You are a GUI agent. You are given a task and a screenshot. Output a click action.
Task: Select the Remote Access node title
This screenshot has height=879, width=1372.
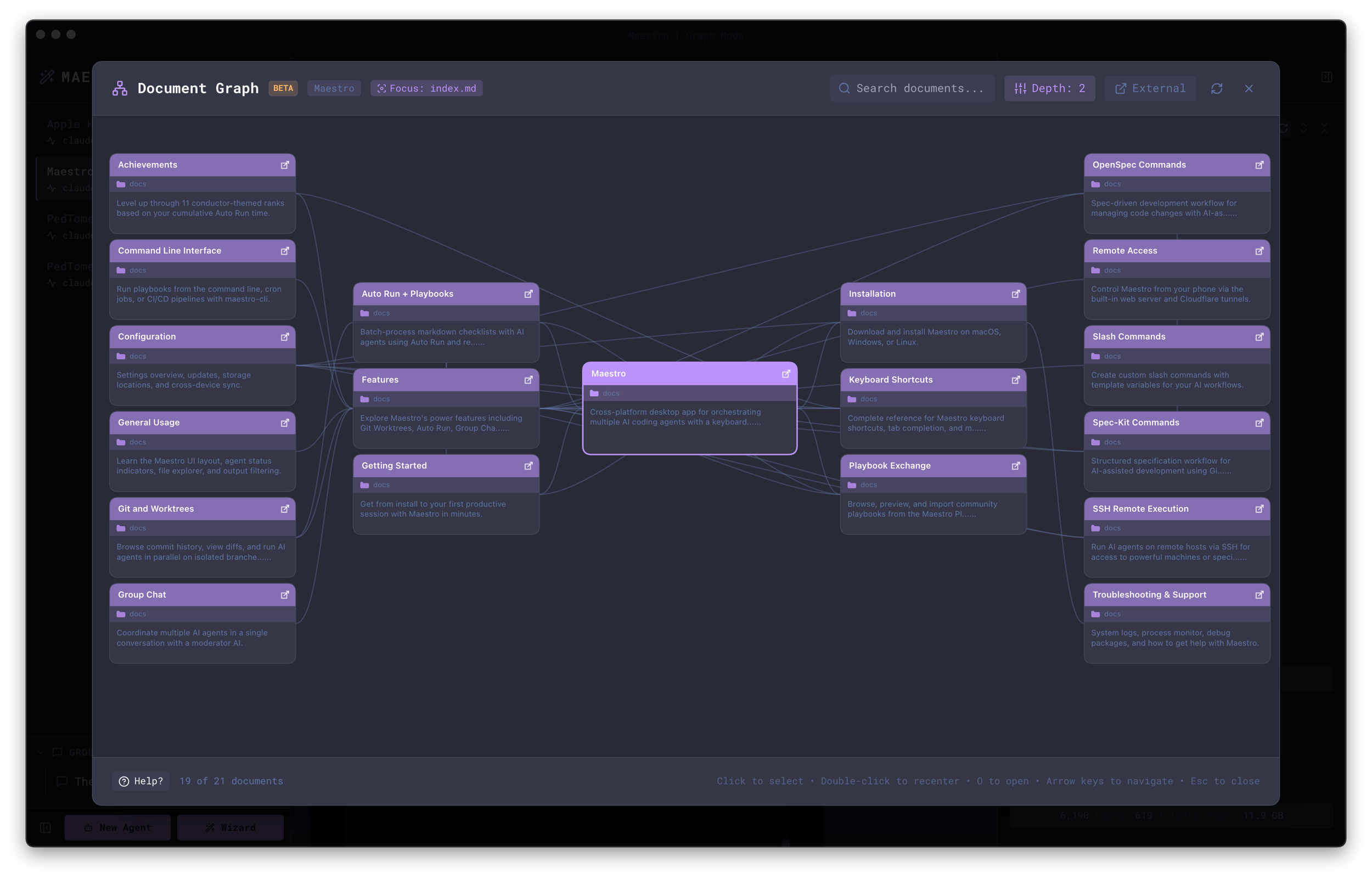tap(1125, 251)
